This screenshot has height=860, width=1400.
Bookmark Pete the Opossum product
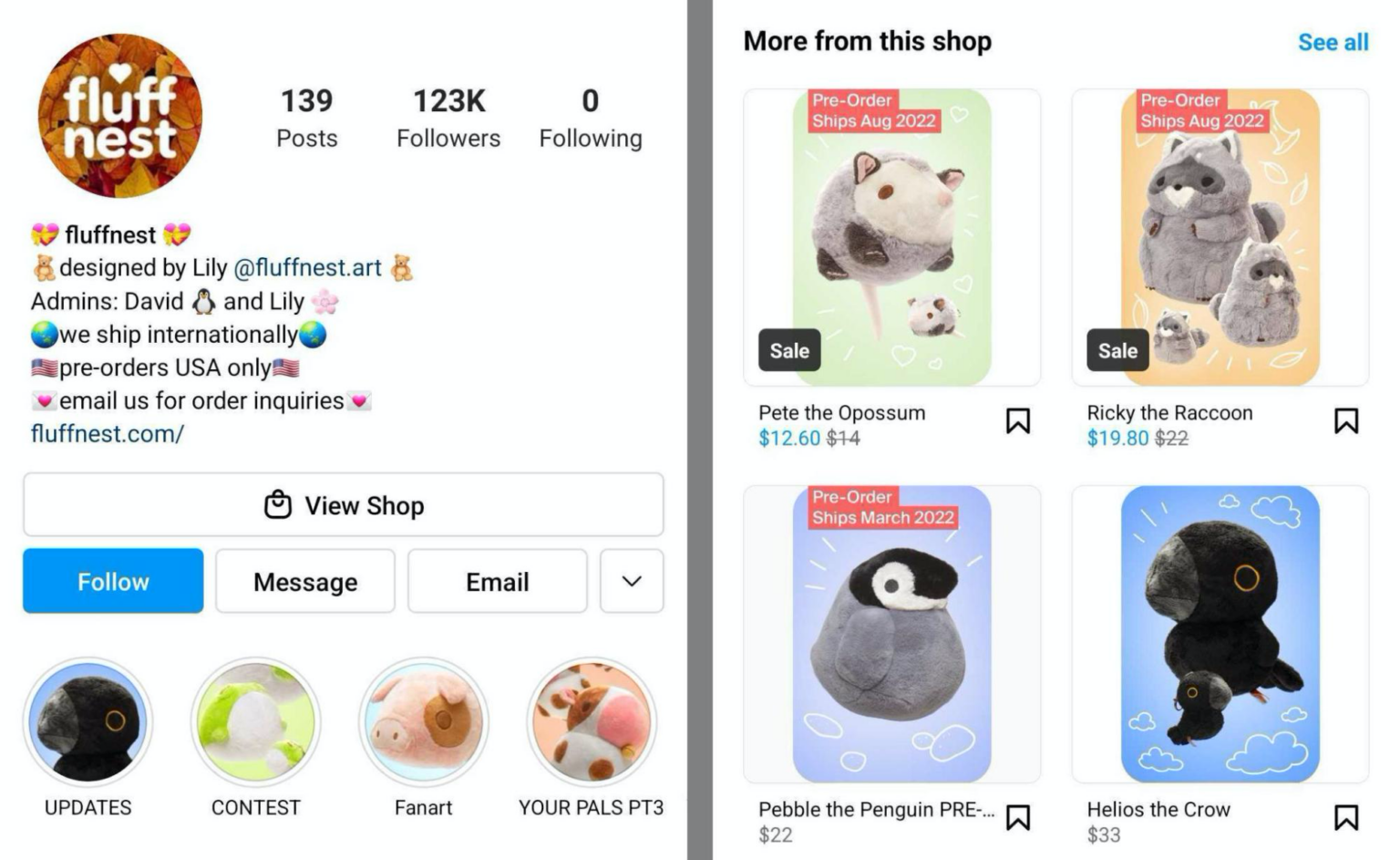(x=1018, y=420)
